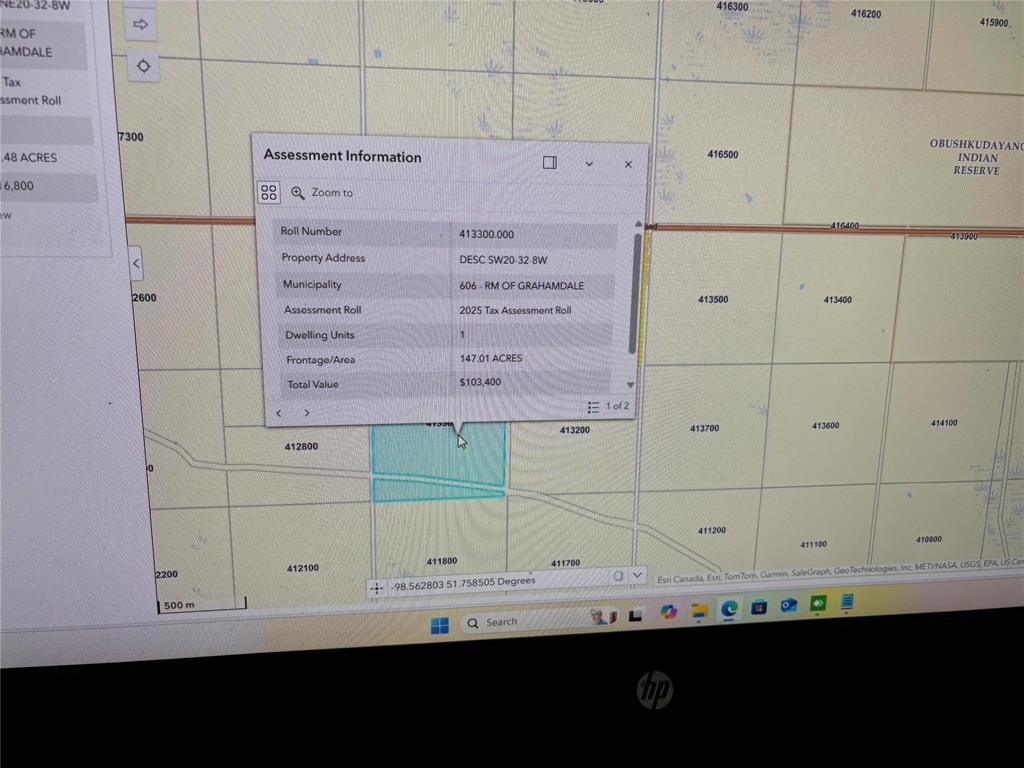Viewport: 1024px width, 768px height.
Task: Collapse the left side panel with the arrow
Action: [136, 265]
